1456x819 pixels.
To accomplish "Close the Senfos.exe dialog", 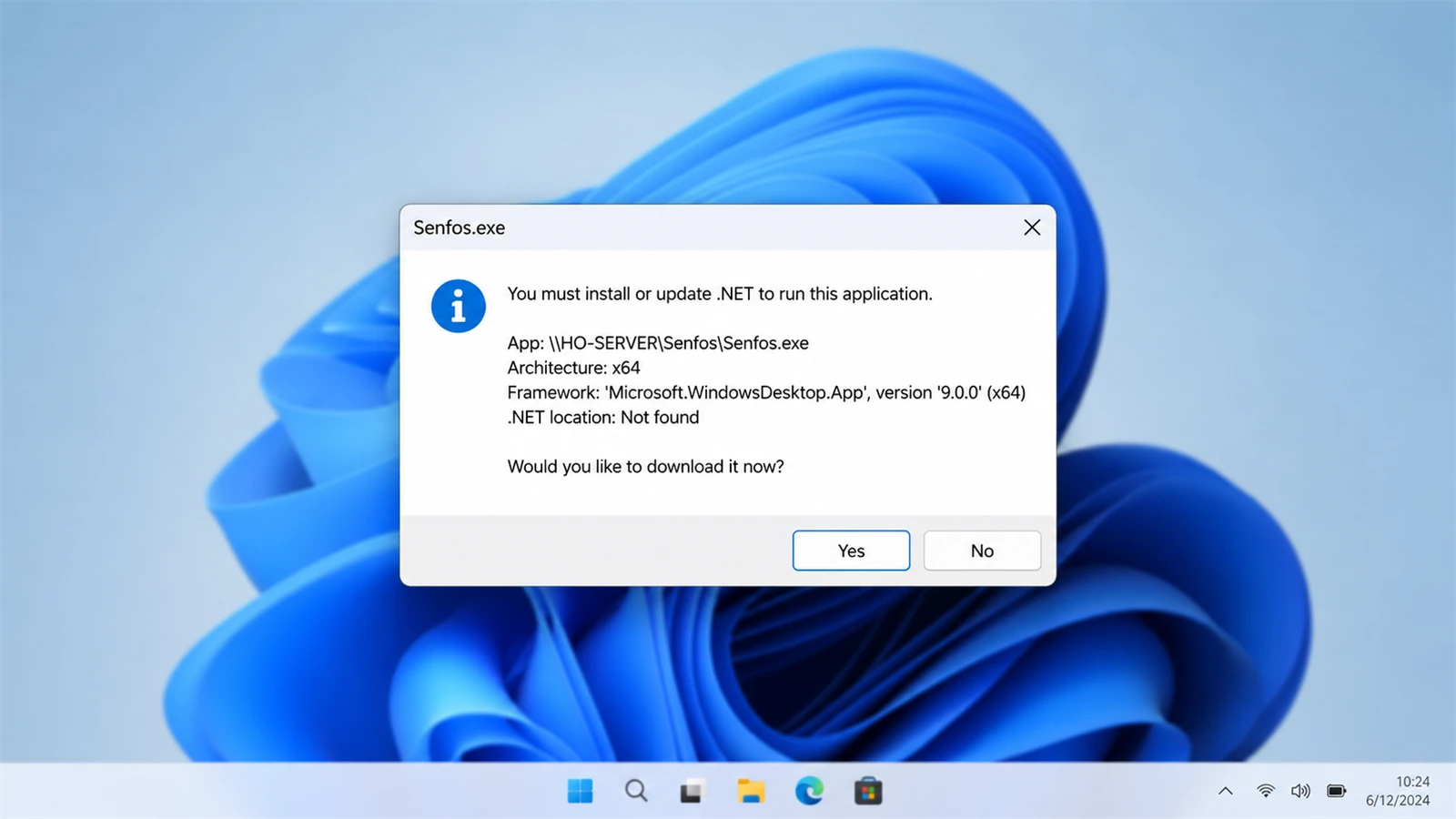I will coord(1032,227).
